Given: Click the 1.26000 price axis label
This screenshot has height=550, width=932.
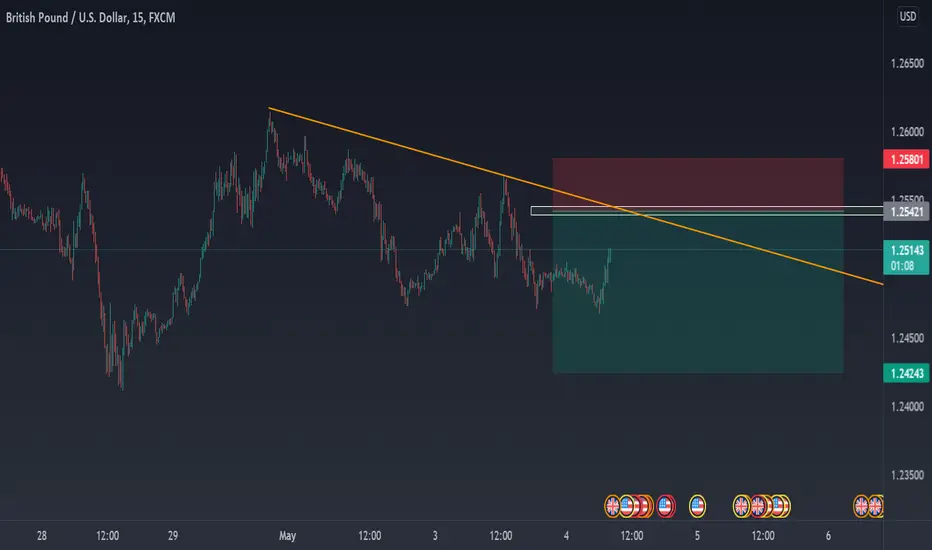Looking at the screenshot, I should (907, 132).
